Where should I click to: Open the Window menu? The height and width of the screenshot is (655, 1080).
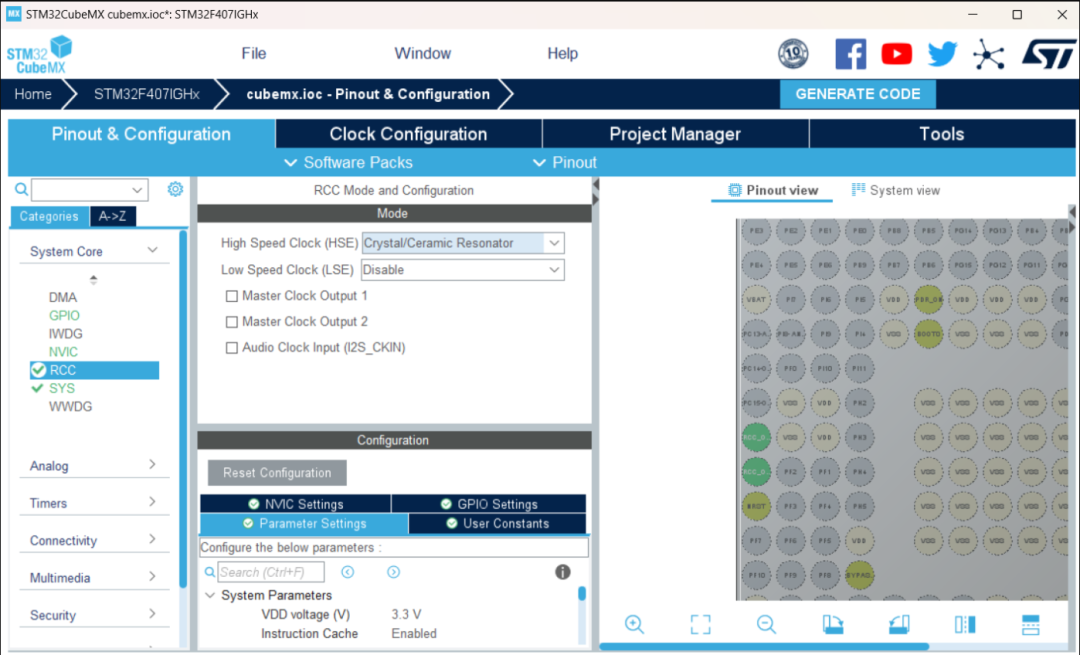tap(422, 54)
